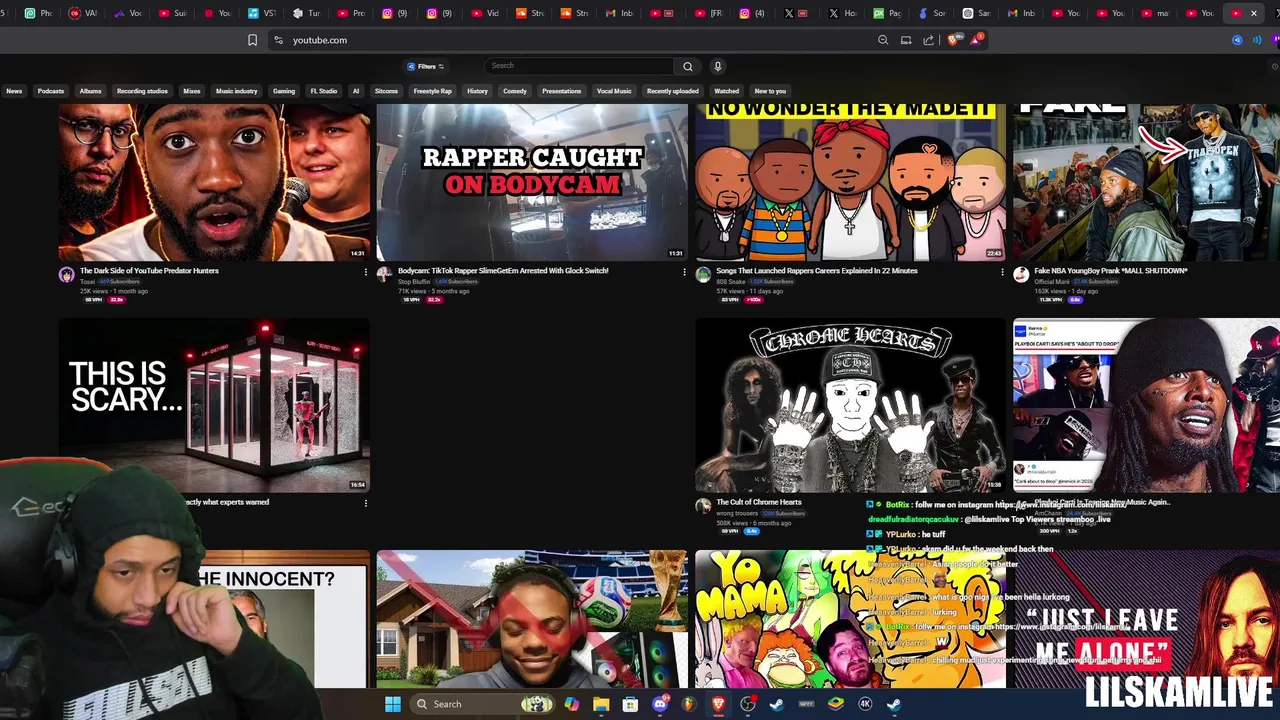Open FL Studio from the taskbar
This screenshot has width=1280, height=720.
tap(689, 704)
